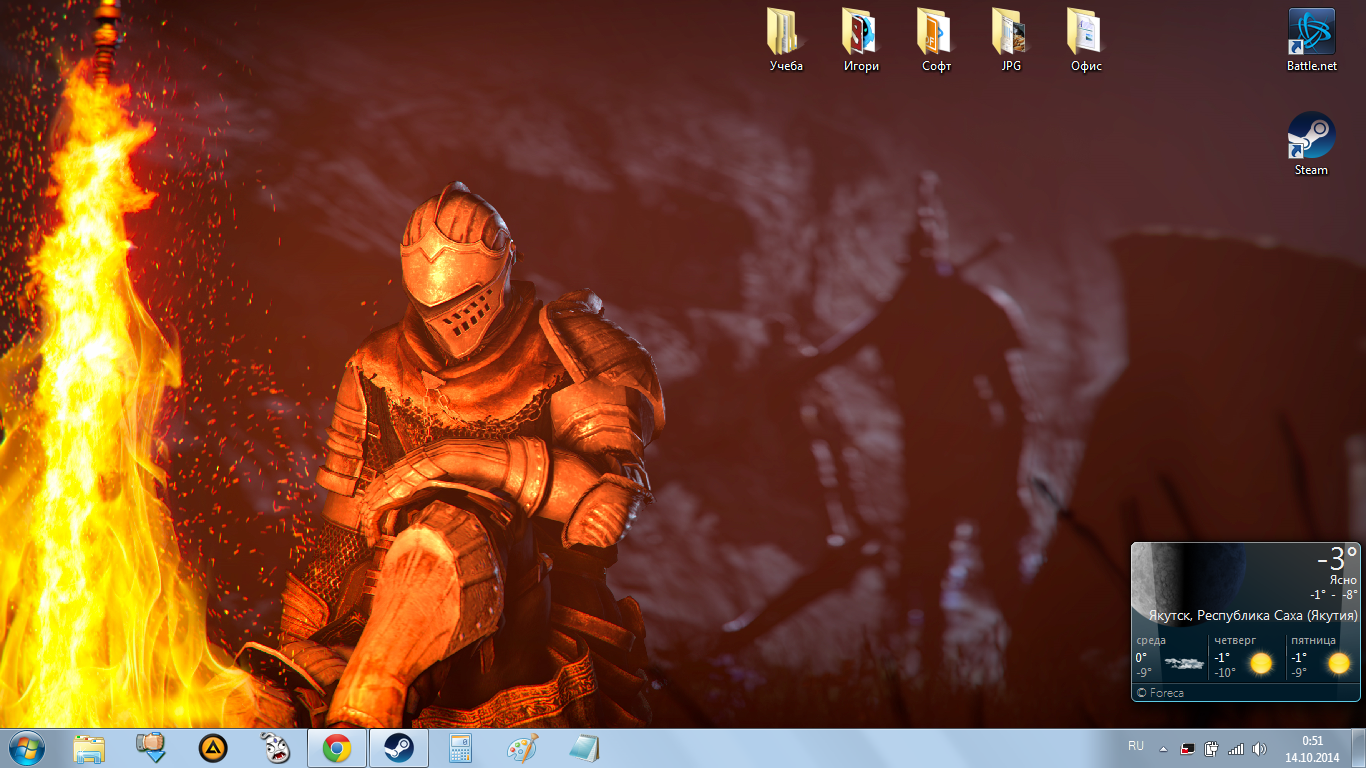1366x768 pixels.
Task: Click the Show desktop strip by the clock
Action: (x=1359, y=748)
